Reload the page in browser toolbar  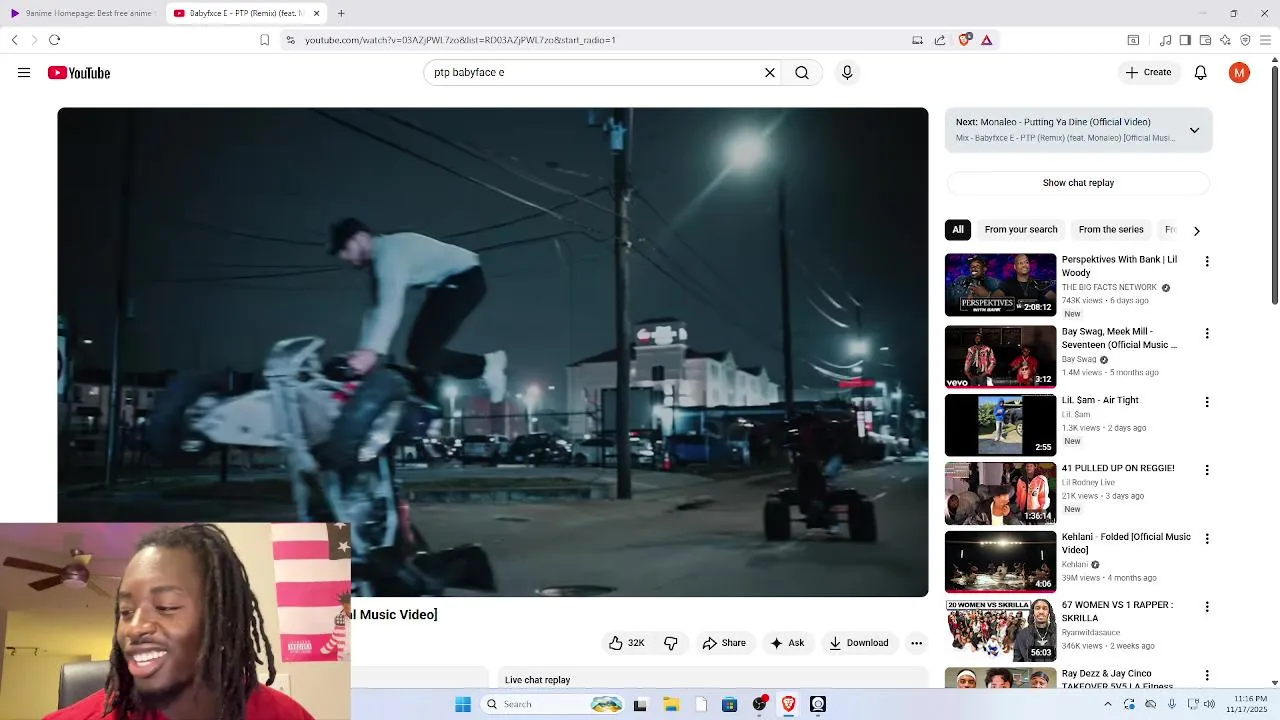(54, 40)
